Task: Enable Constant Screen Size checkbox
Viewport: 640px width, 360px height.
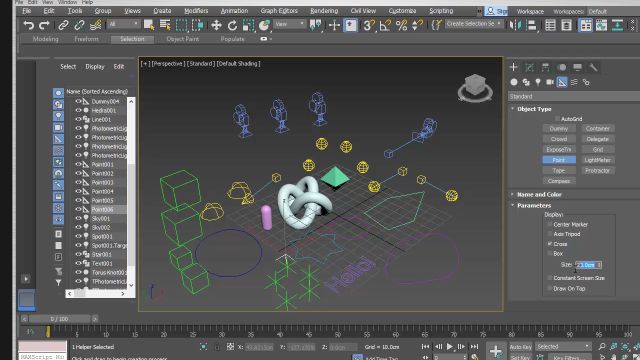Action: pos(550,278)
